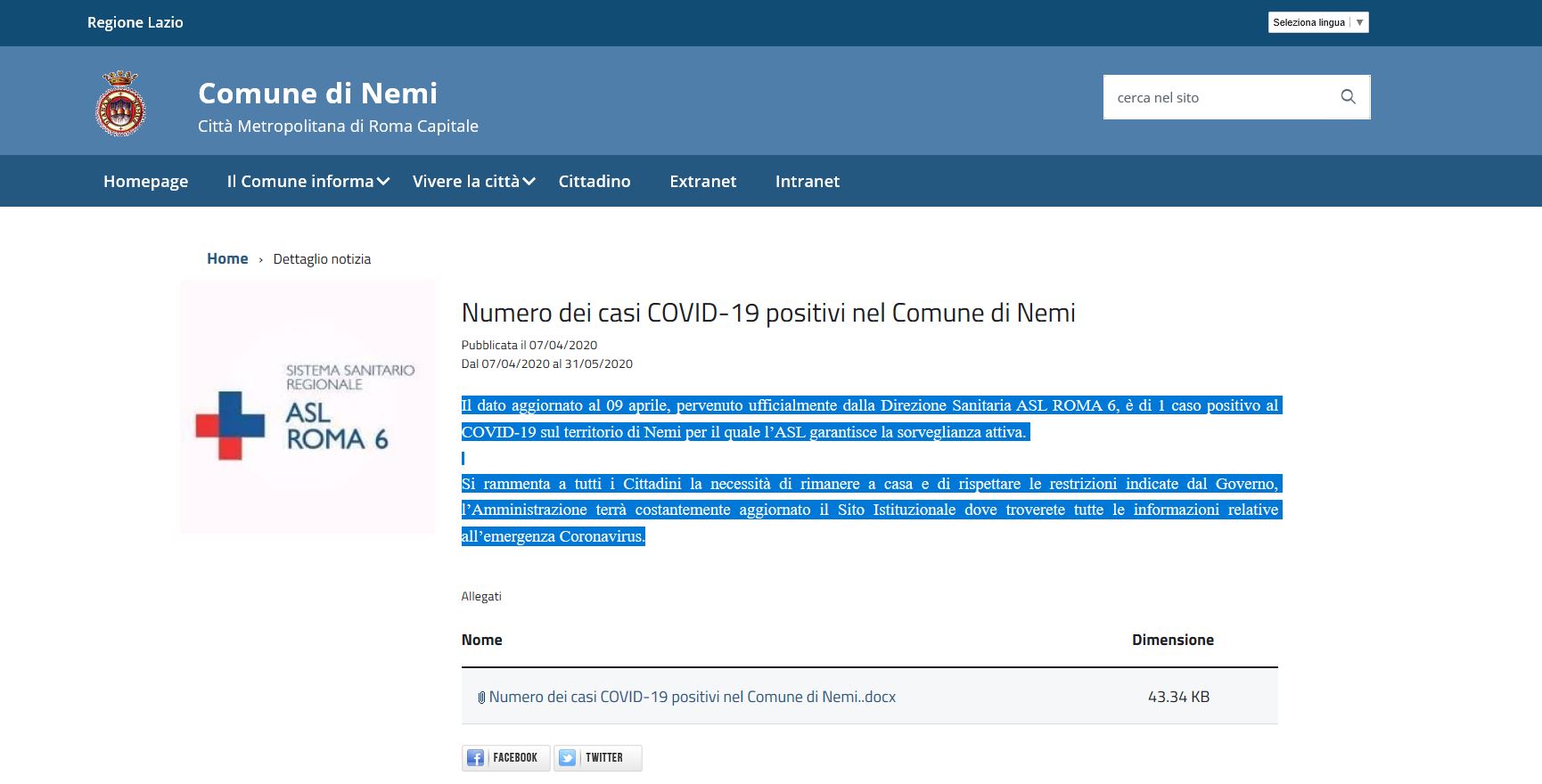The width and height of the screenshot is (1542, 784).
Task: Click the news title Numero dei casi COVID-19
Action: (768, 313)
